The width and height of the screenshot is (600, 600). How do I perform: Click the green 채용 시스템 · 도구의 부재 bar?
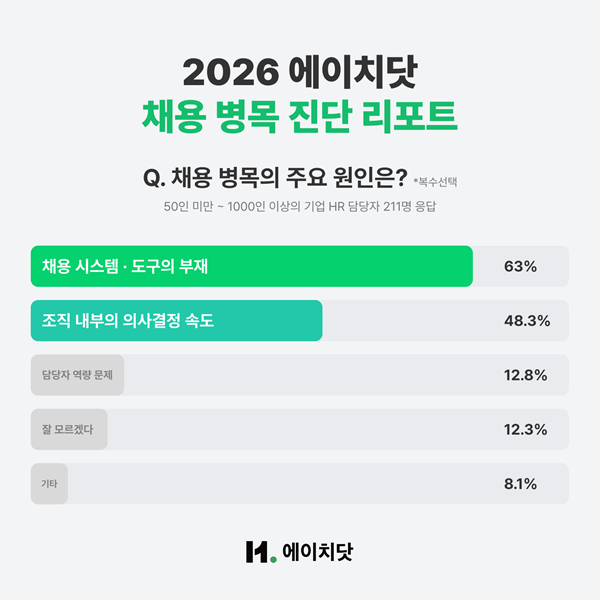point(251,267)
